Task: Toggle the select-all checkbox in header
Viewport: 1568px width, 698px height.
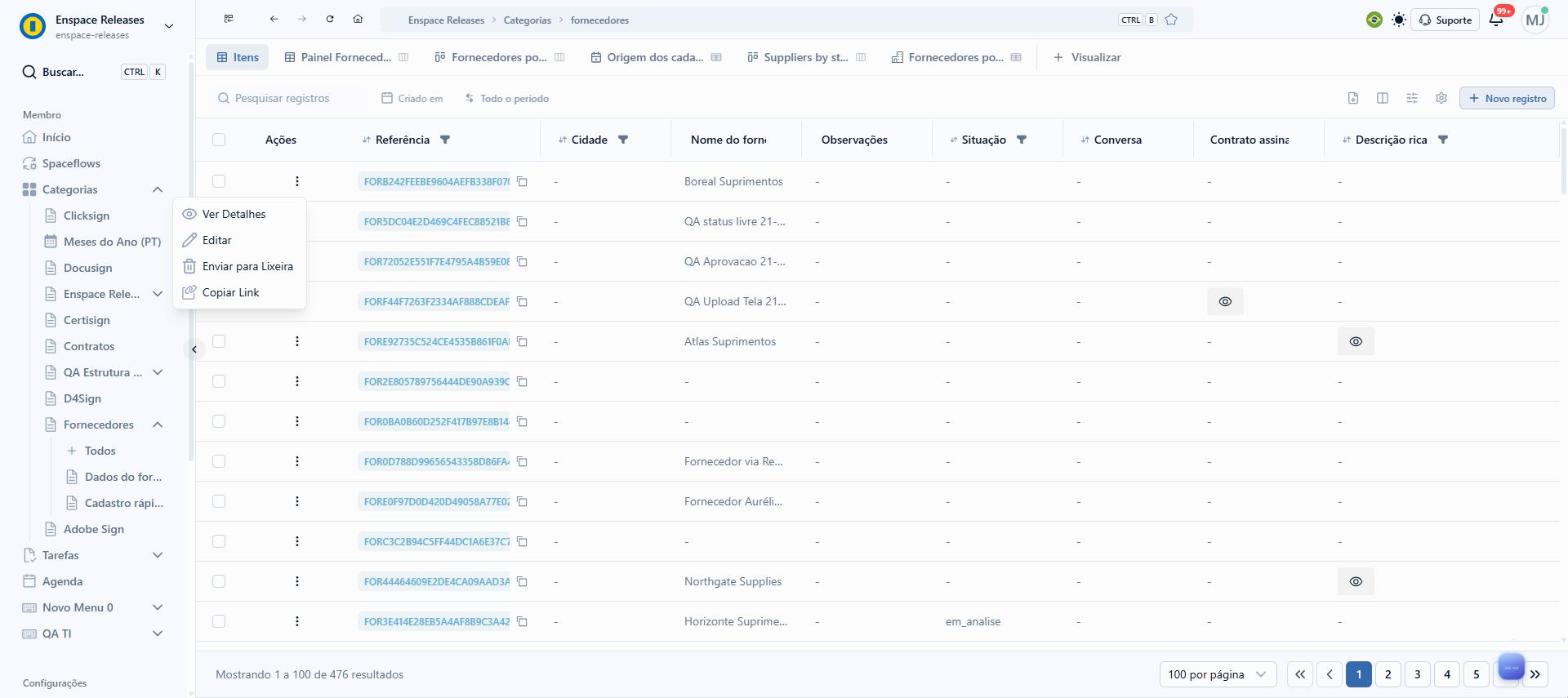Action: click(x=219, y=140)
